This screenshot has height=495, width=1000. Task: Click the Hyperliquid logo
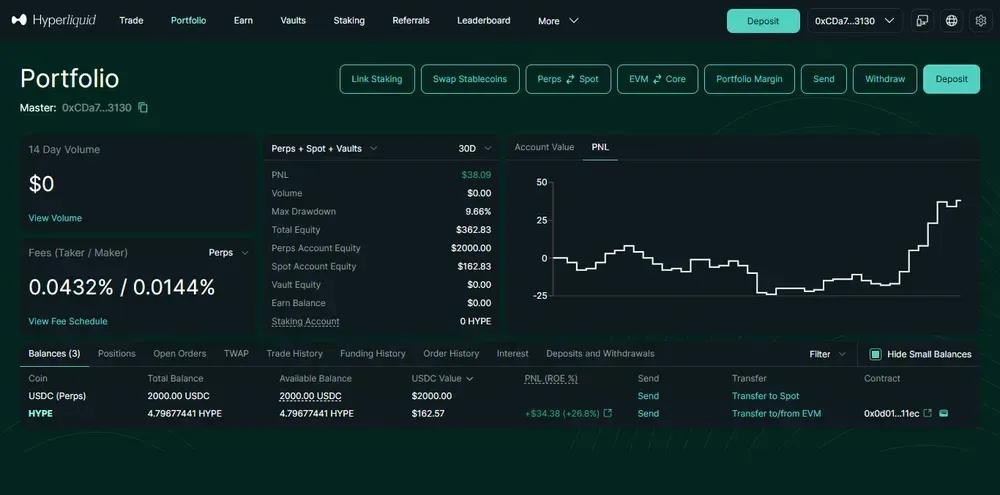click(54, 20)
